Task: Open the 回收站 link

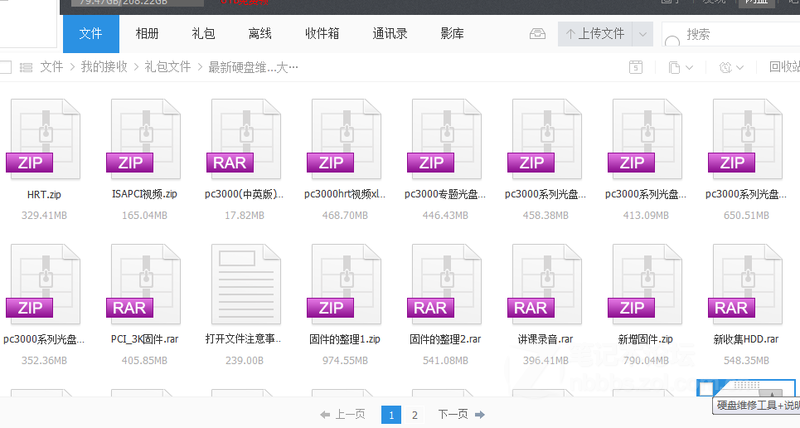Action: pyautogui.click(x=784, y=67)
